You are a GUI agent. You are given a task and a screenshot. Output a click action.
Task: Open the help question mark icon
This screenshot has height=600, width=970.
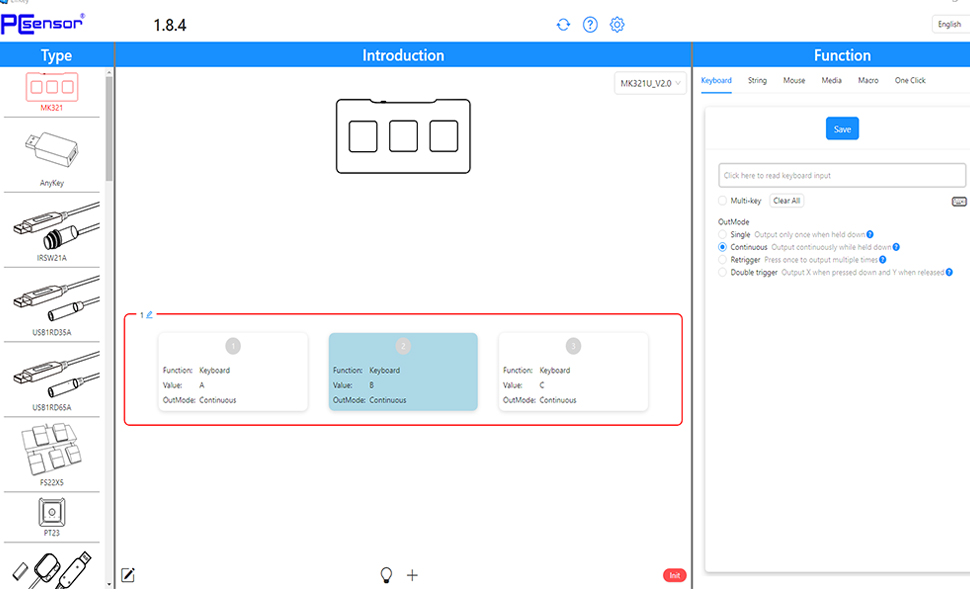tap(590, 25)
